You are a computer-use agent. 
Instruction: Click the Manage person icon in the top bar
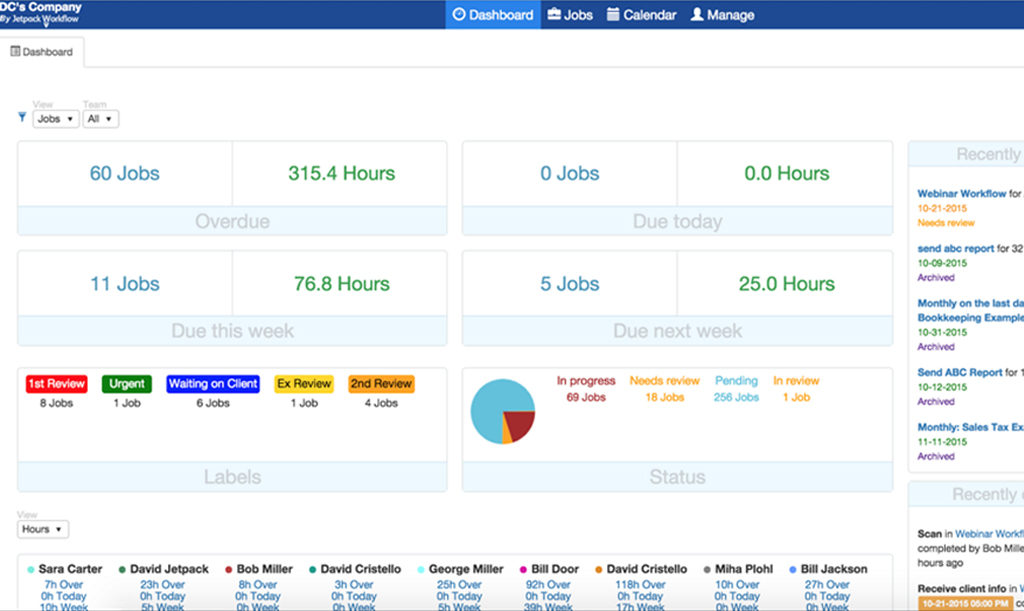(x=697, y=14)
